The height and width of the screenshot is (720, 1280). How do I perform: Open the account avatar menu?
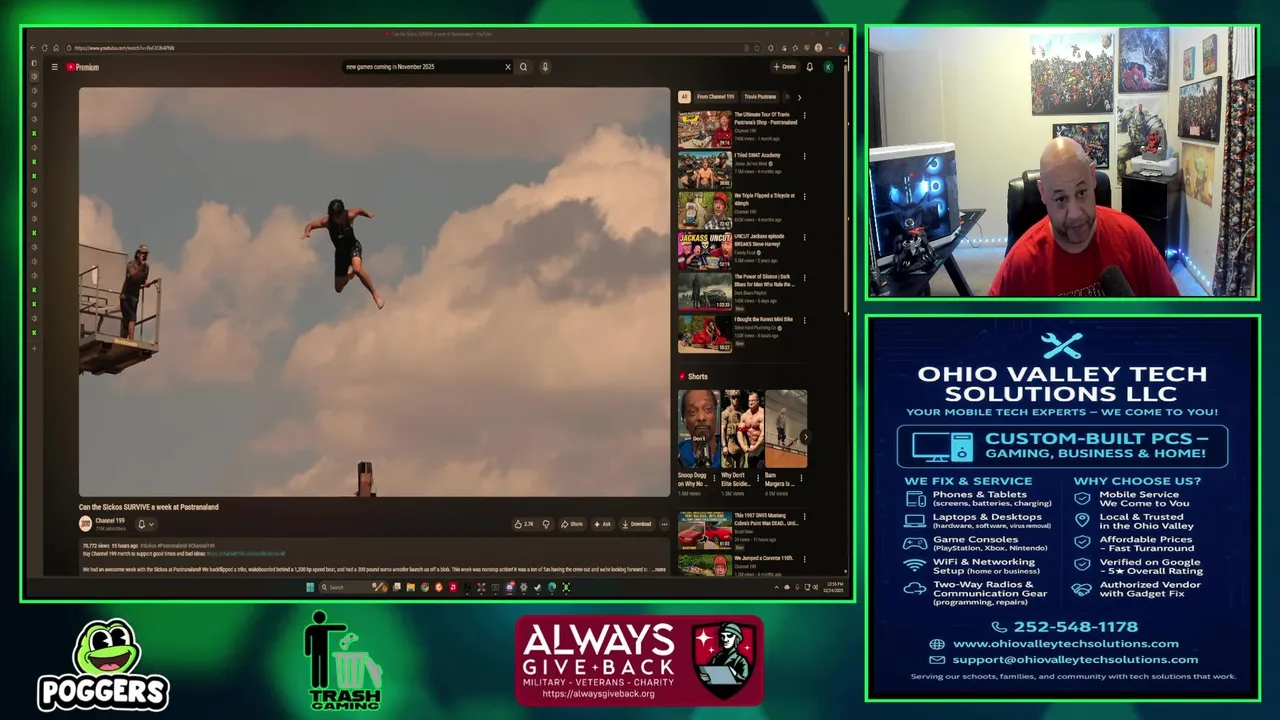tap(828, 67)
